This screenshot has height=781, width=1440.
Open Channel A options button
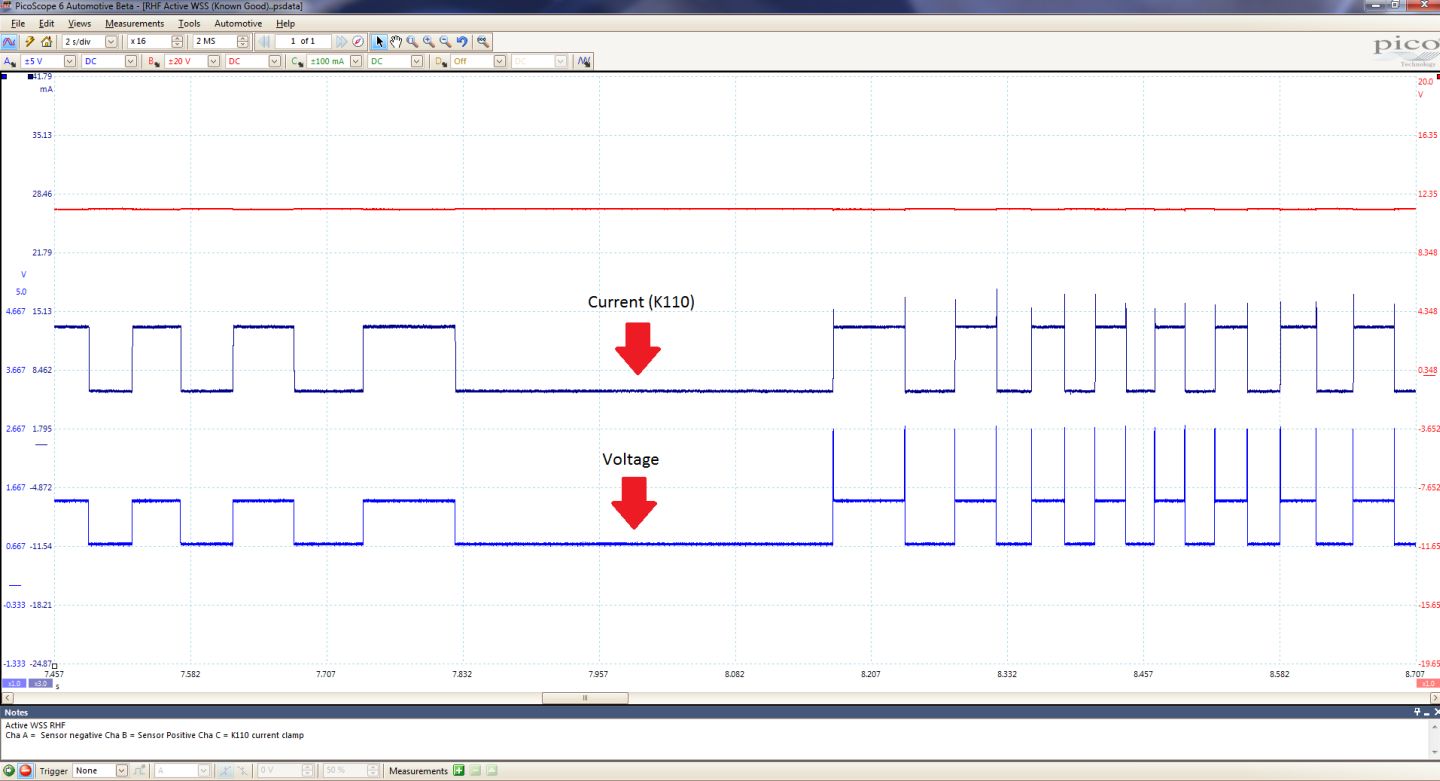tap(9, 61)
